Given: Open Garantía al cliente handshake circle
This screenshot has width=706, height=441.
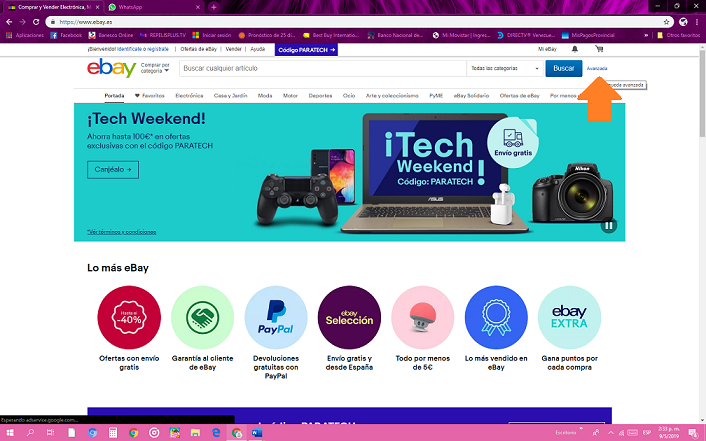Looking at the screenshot, I should (202, 317).
